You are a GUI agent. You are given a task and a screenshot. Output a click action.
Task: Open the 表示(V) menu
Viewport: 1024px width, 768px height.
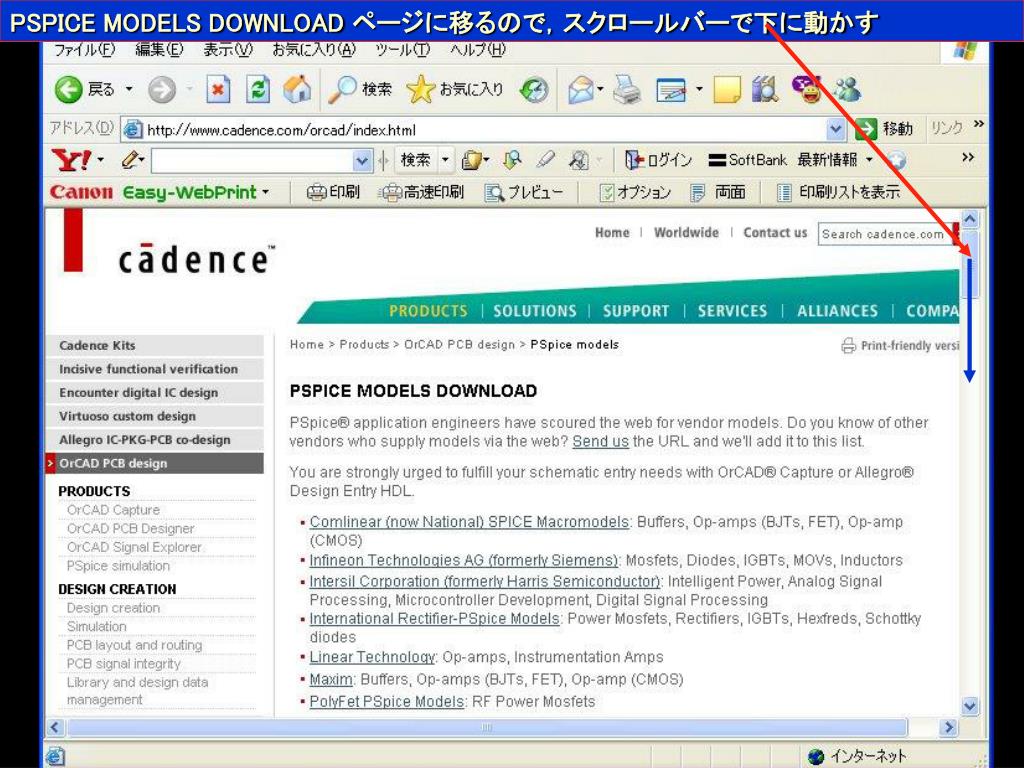click(228, 50)
